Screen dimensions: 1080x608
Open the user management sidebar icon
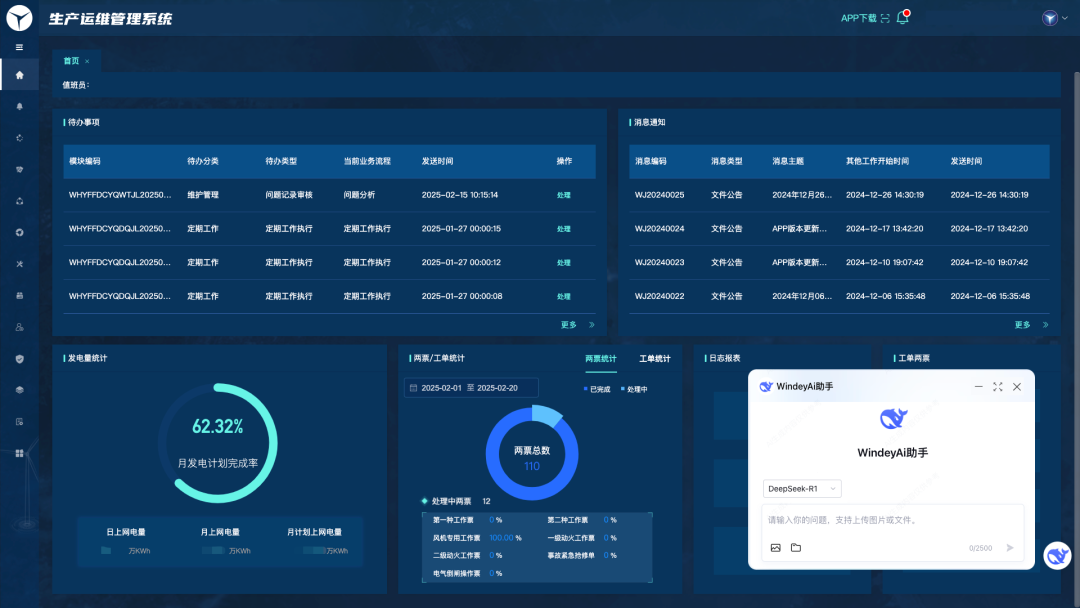[x=19, y=327]
